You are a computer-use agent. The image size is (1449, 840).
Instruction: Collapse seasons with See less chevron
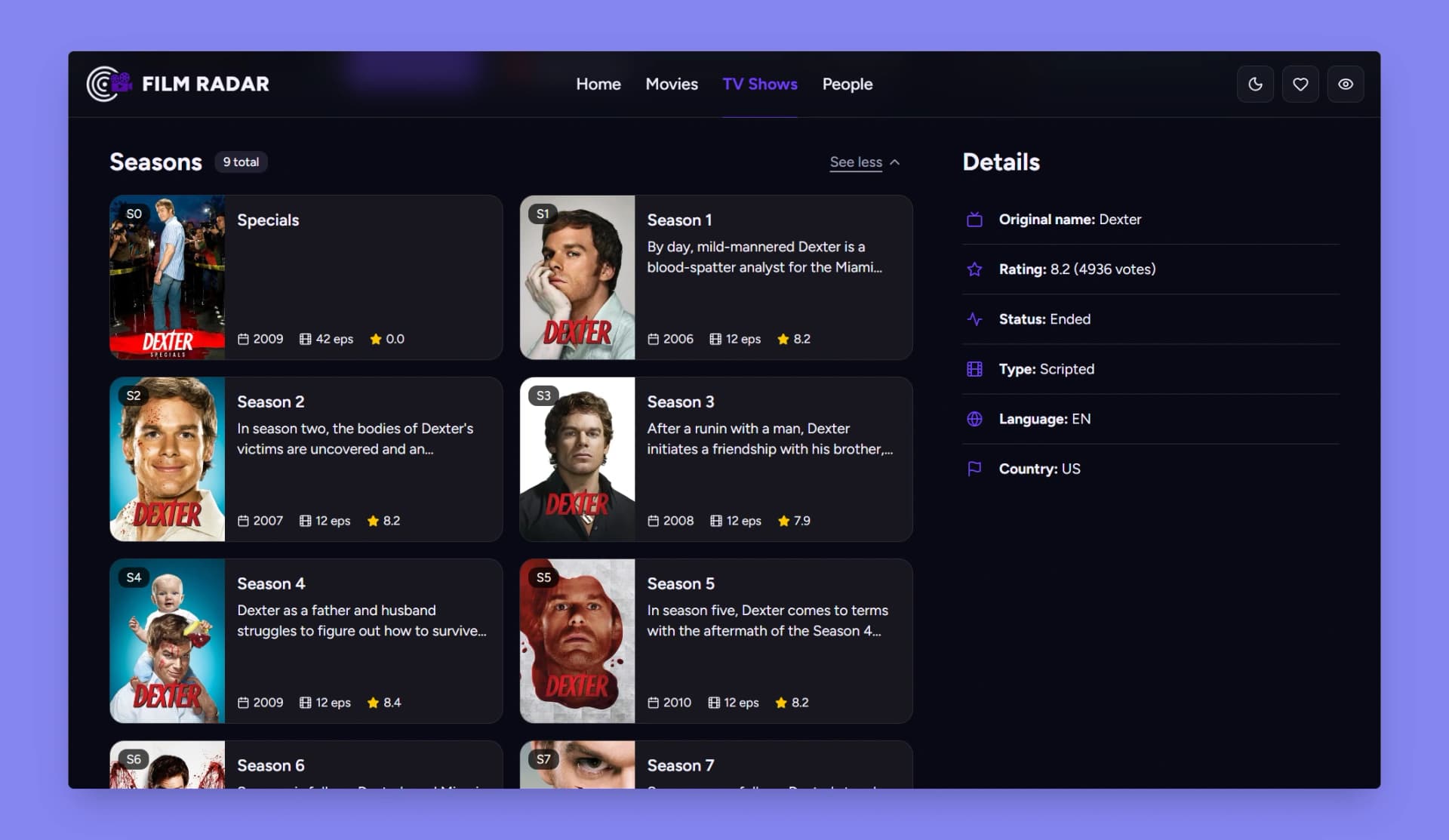895,162
